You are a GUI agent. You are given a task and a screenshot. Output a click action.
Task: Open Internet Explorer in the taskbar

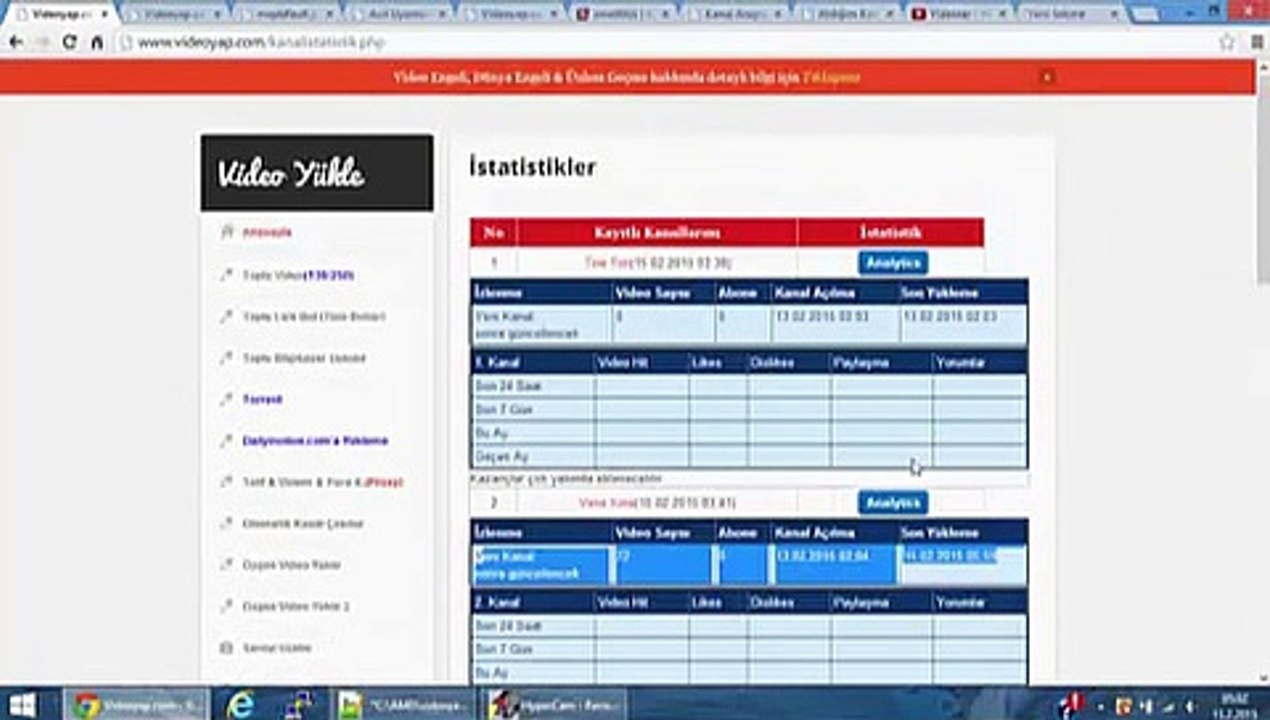[240, 705]
